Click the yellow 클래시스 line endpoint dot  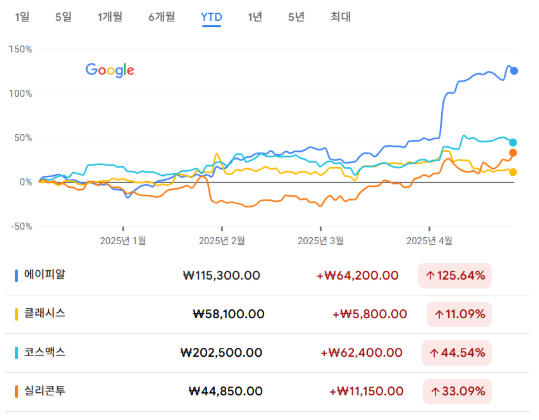513,172
